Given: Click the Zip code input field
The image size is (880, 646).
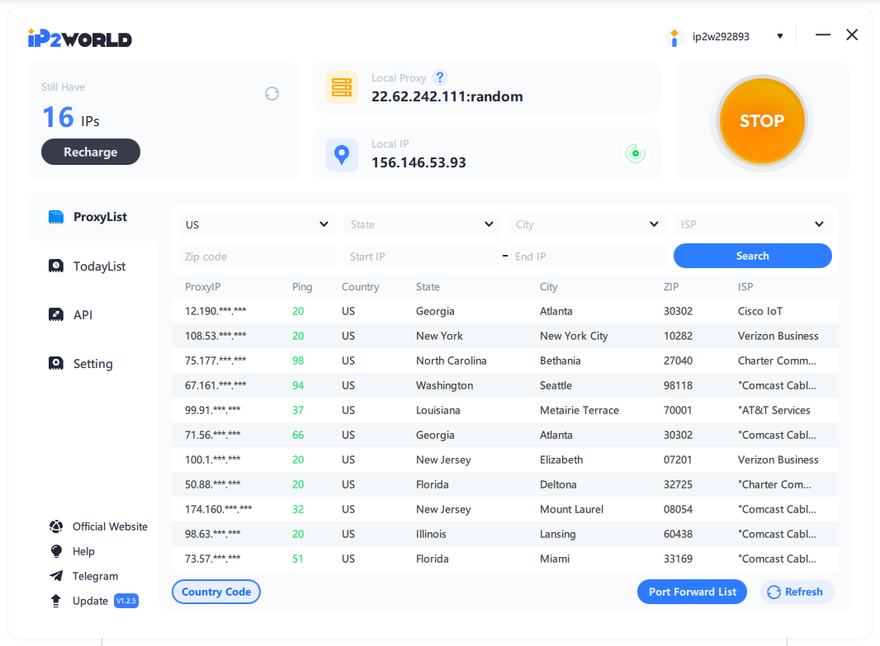Looking at the screenshot, I should (x=257, y=257).
